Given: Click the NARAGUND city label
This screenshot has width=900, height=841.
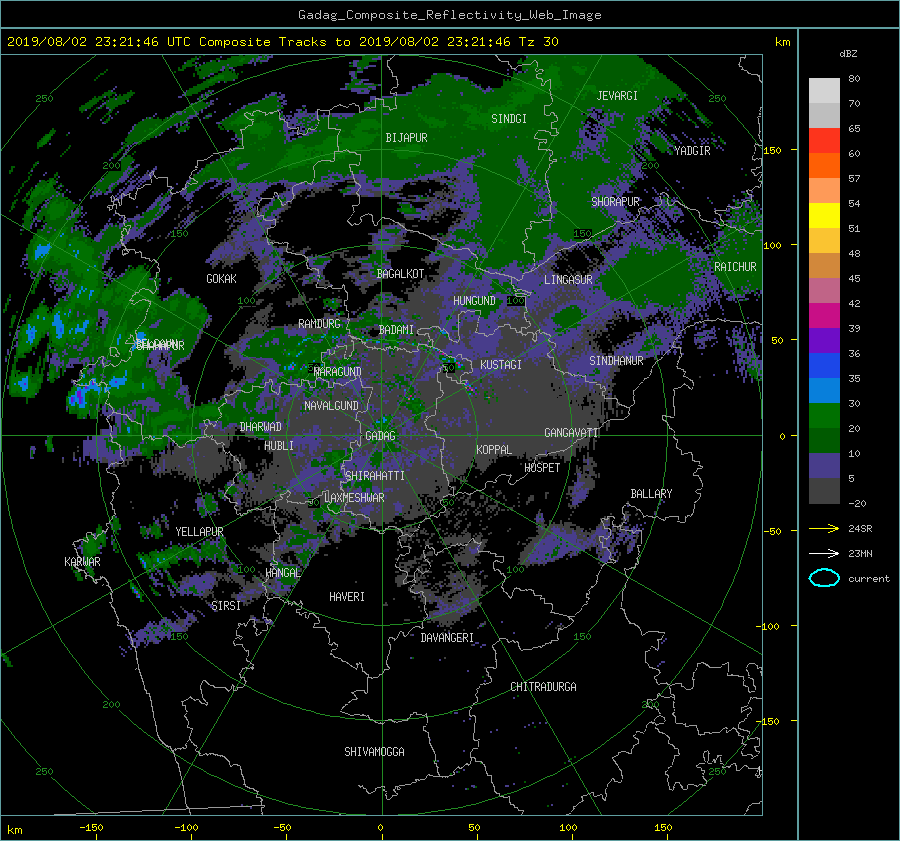Looking at the screenshot, I should pos(338,372).
